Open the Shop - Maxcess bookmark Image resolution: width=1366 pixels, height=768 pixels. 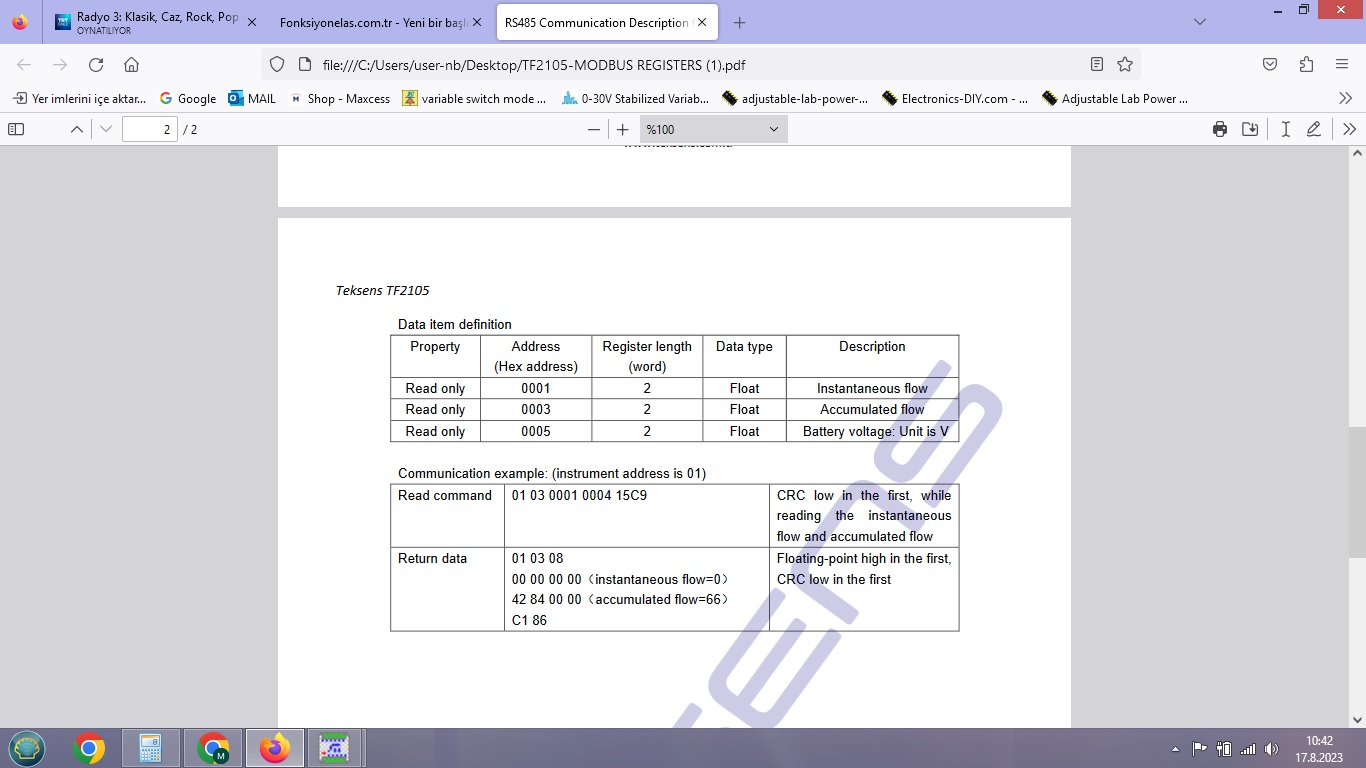click(339, 98)
